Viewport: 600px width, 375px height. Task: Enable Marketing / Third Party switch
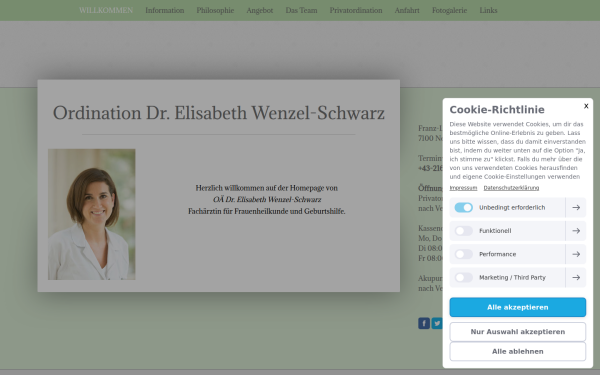tap(464, 277)
